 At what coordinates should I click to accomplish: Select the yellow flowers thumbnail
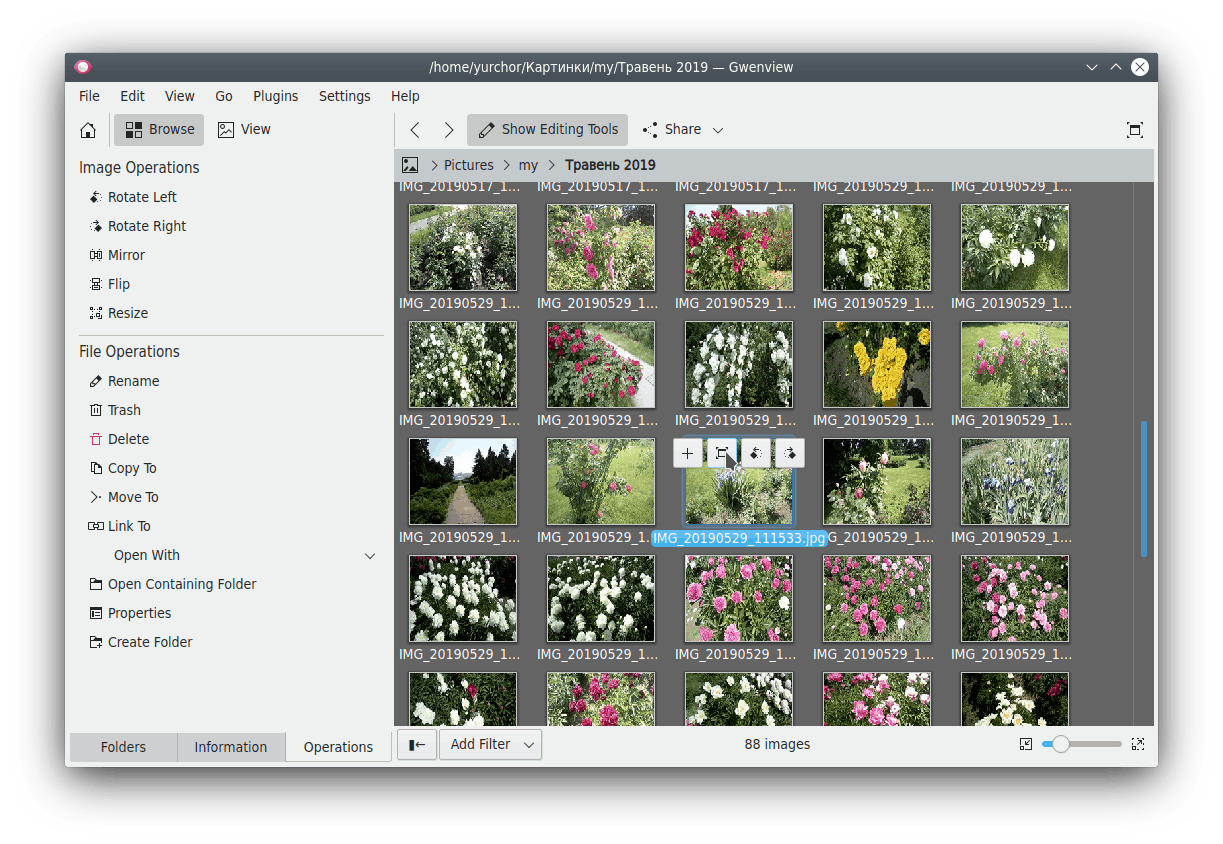pyautogui.click(x=876, y=364)
